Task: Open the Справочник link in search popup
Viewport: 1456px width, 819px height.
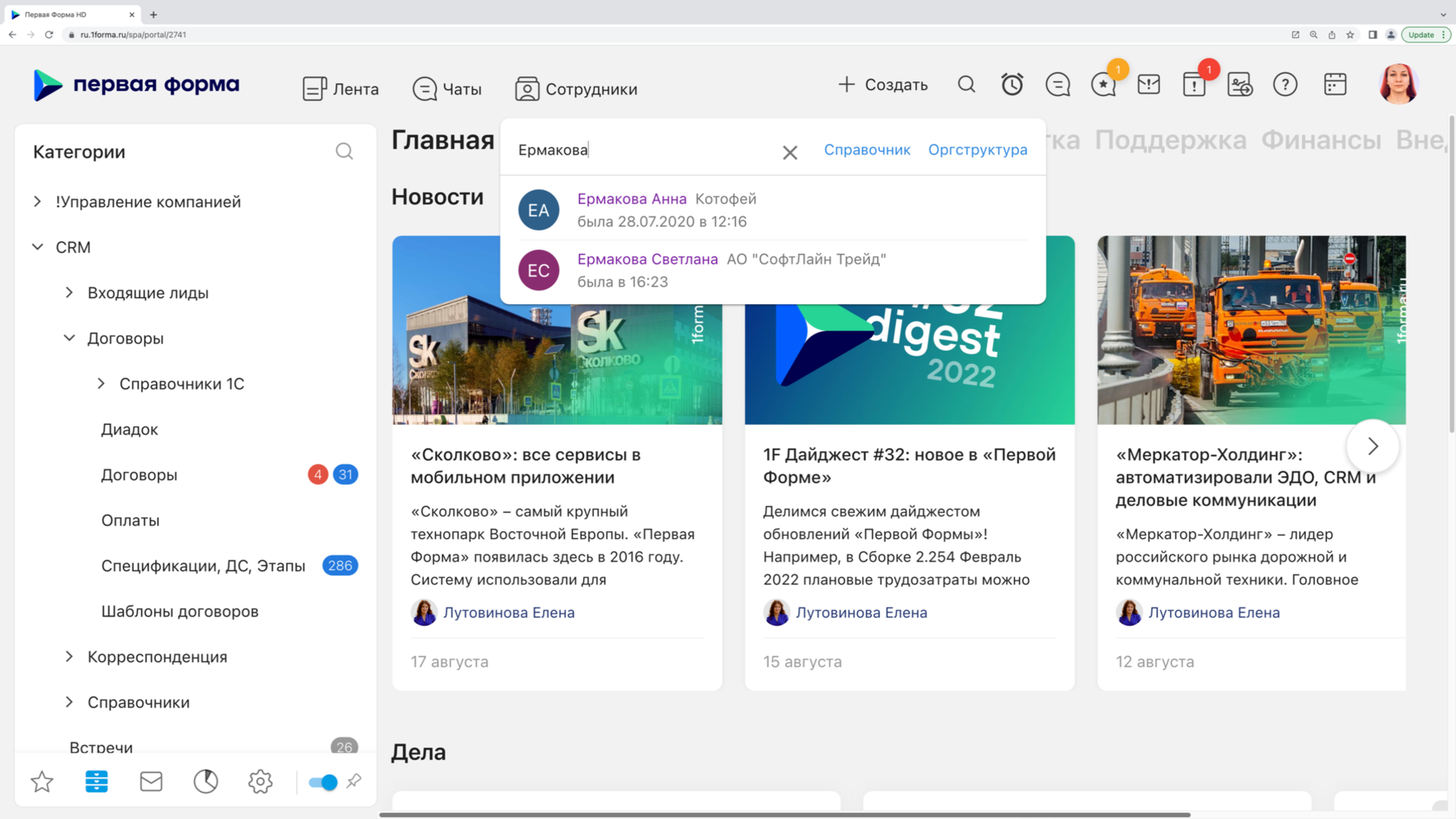Action: pos(867,150)
